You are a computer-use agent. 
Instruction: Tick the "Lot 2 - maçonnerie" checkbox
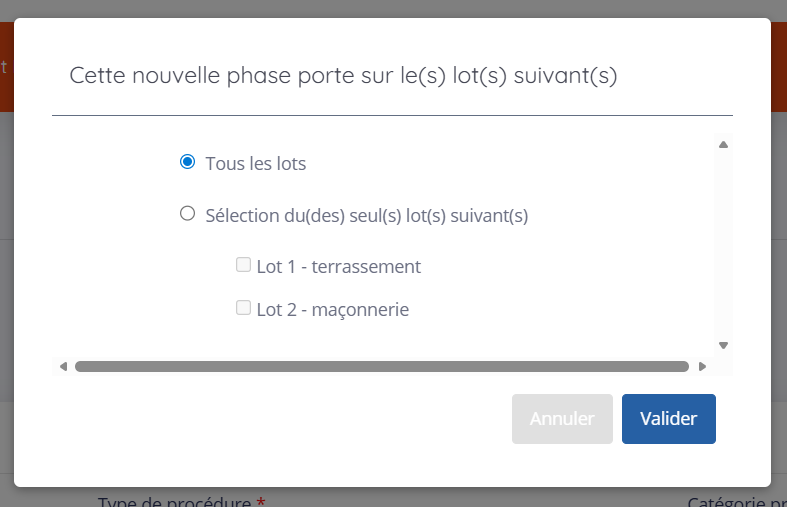click(243, 308)
